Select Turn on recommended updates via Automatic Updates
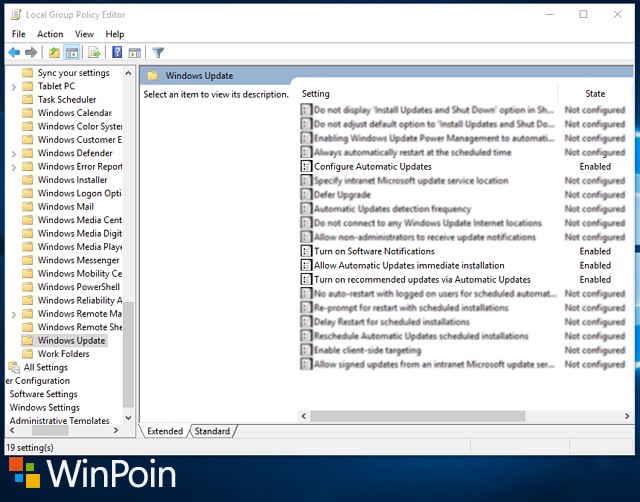The width and height of the screenshot is (640, 502). click(x=422, y=280)
